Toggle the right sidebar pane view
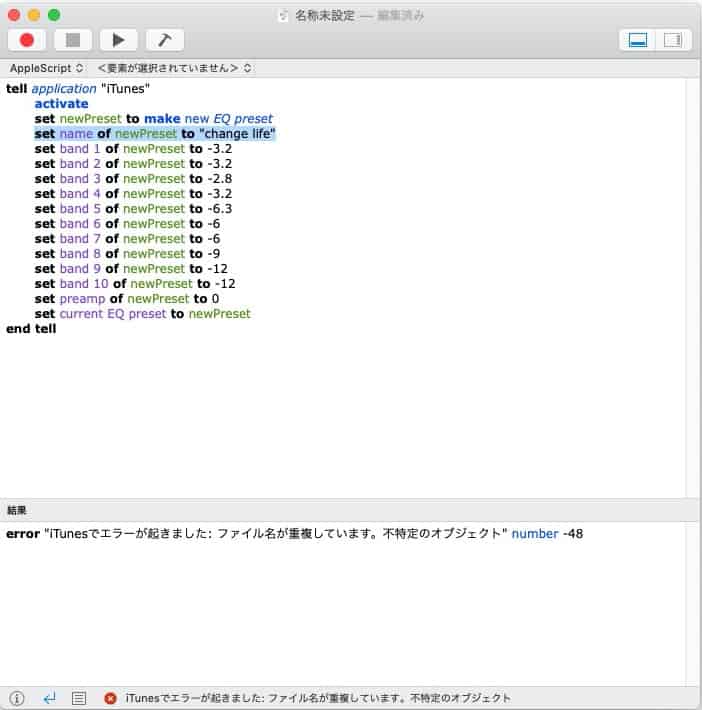 pyautogui.click(x=673, y=40)
